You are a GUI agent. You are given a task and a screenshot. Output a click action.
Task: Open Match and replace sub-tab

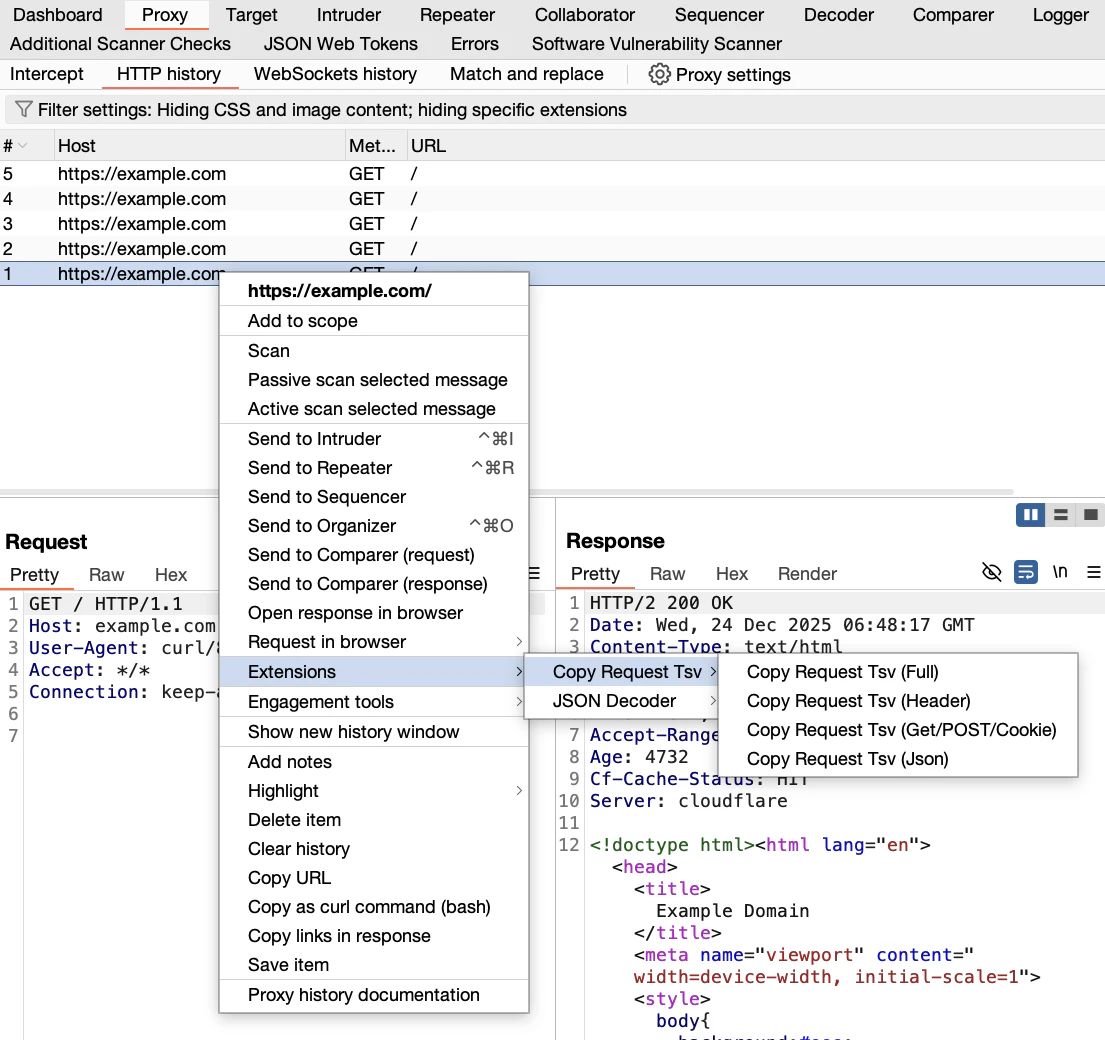(526, 74)
